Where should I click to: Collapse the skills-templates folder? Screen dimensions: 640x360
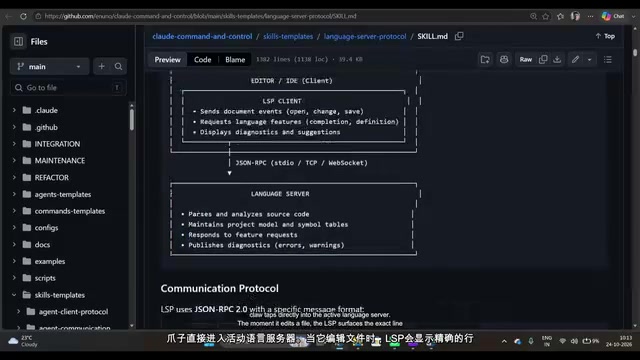pyautogui.click(x=14, y=295)
